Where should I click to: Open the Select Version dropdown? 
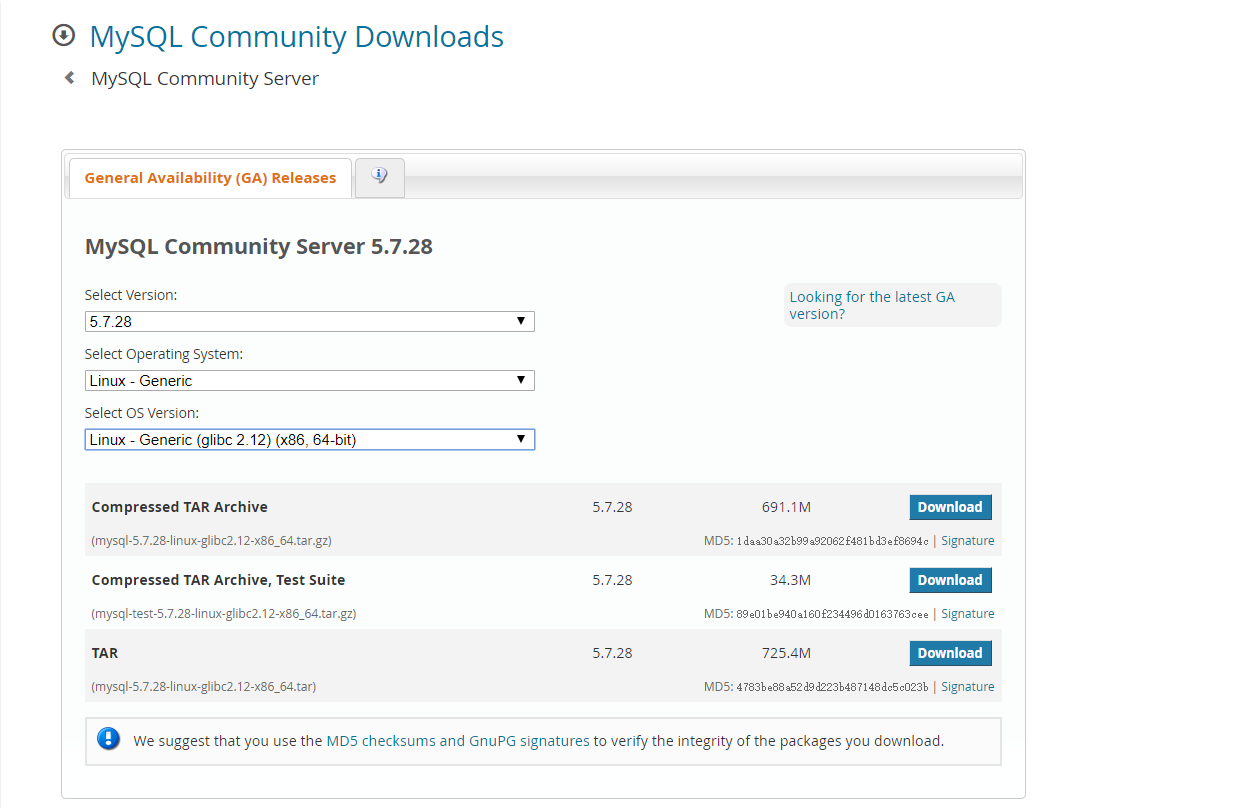tap(309, 321)
